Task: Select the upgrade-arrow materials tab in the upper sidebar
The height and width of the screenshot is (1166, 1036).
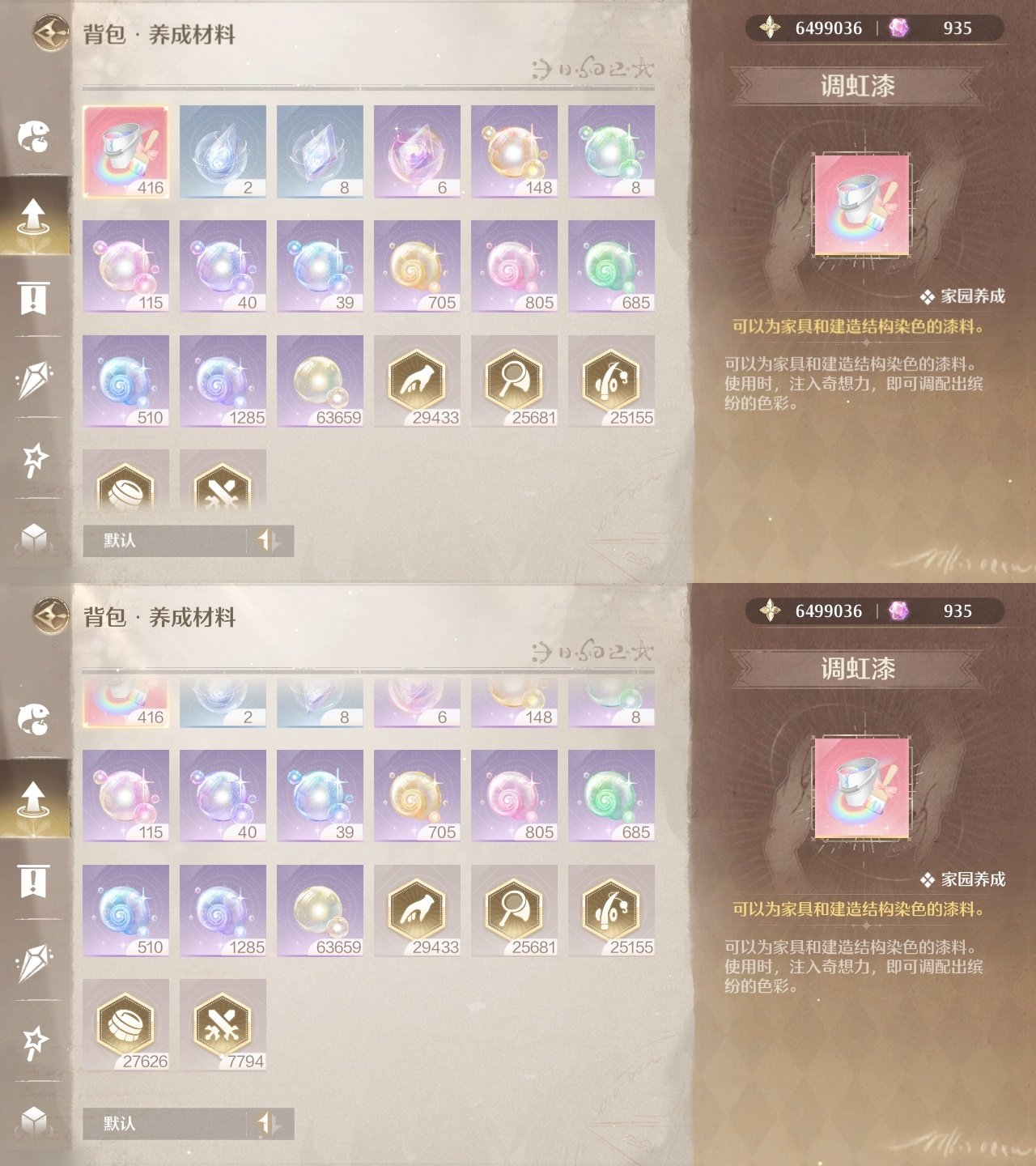Action: pyautogui.click(x=34, y=216)
